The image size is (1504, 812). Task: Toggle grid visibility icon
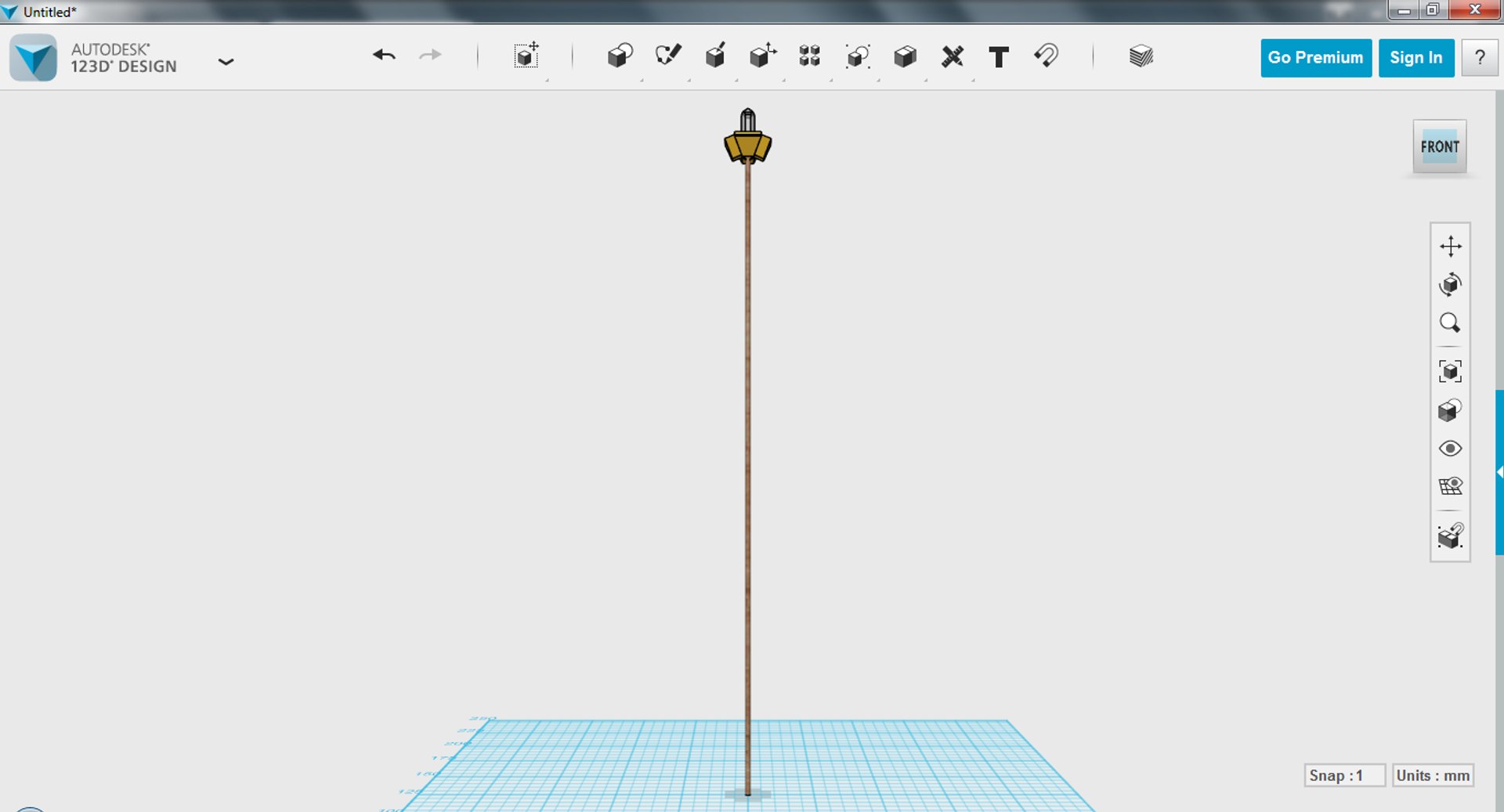(1450, 486)
